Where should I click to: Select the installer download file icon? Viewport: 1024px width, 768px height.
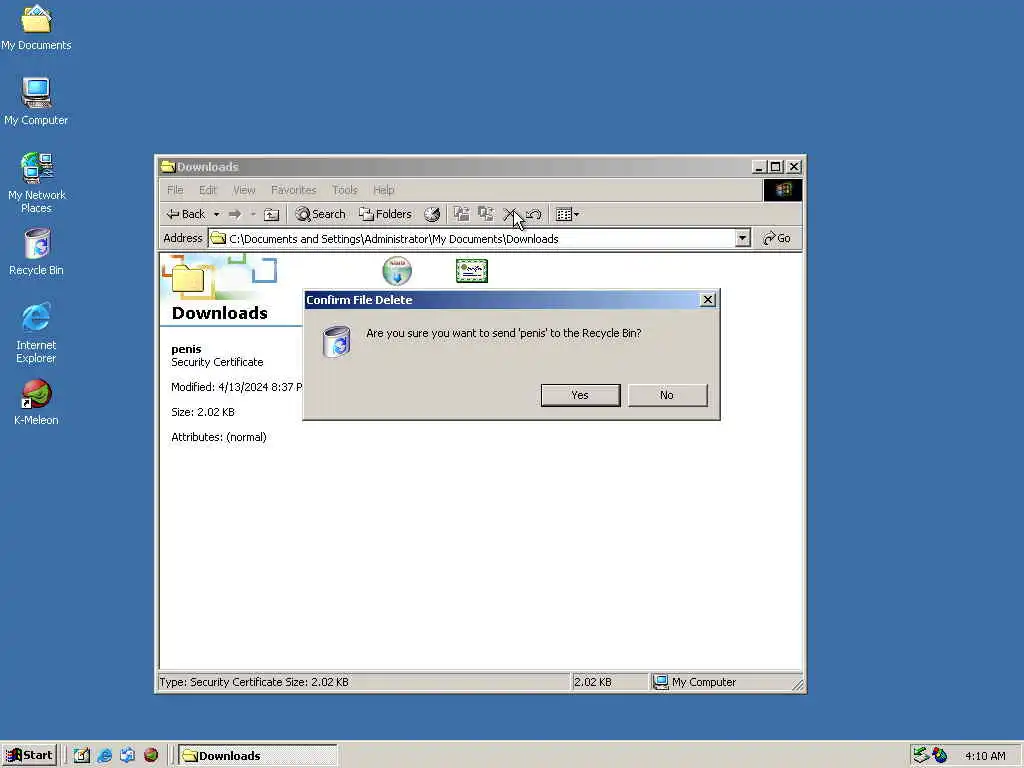[397, 271]
